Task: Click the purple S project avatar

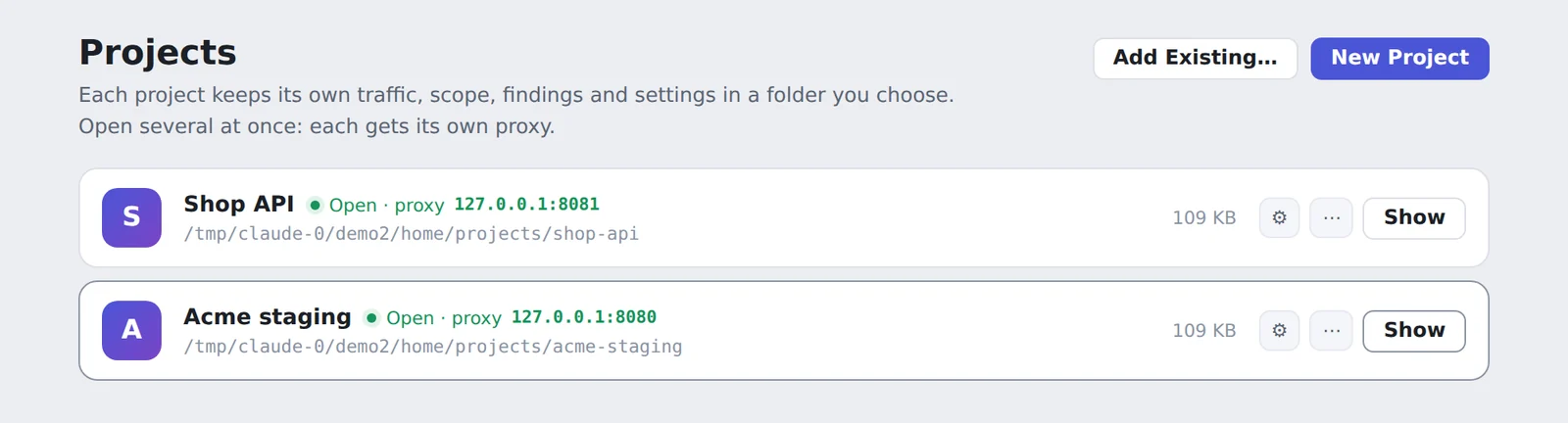Action: tap(131, 217)
